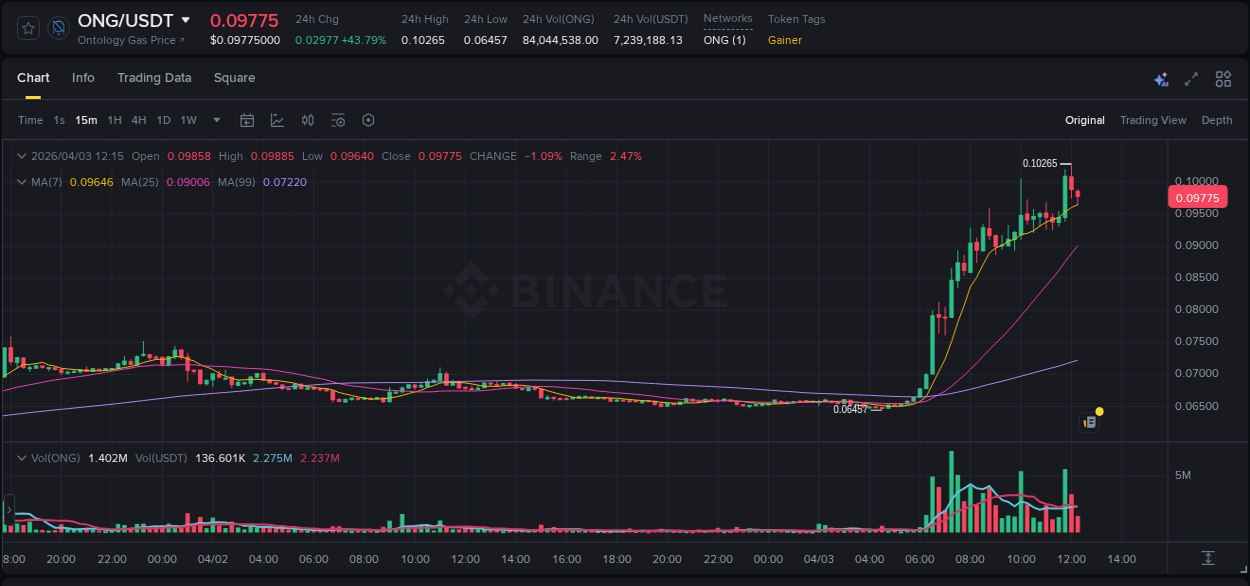
Task: Collapse the Vol(ONG) volume panel
Action: pyautogui.click(x=21, y=458)
